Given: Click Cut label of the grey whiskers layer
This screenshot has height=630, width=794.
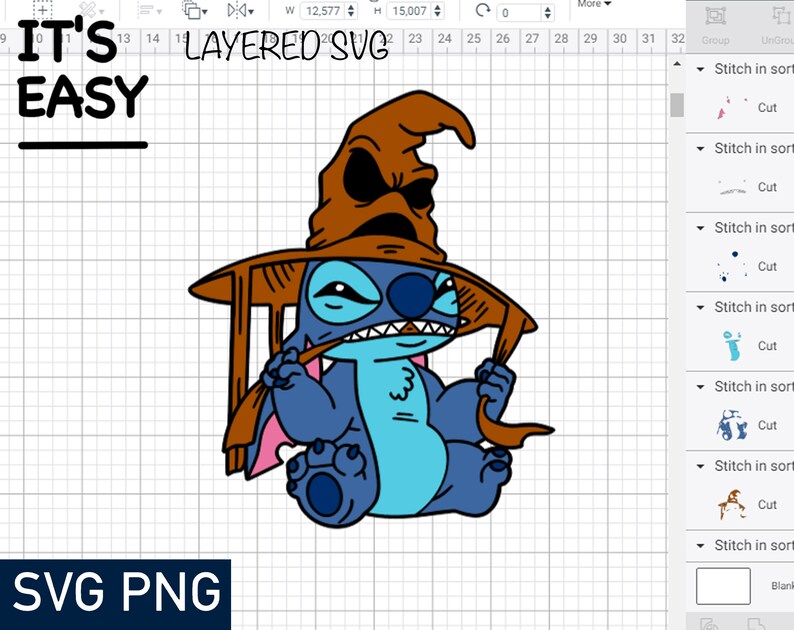Looking at the screenshot, I should tap(767, 187).
